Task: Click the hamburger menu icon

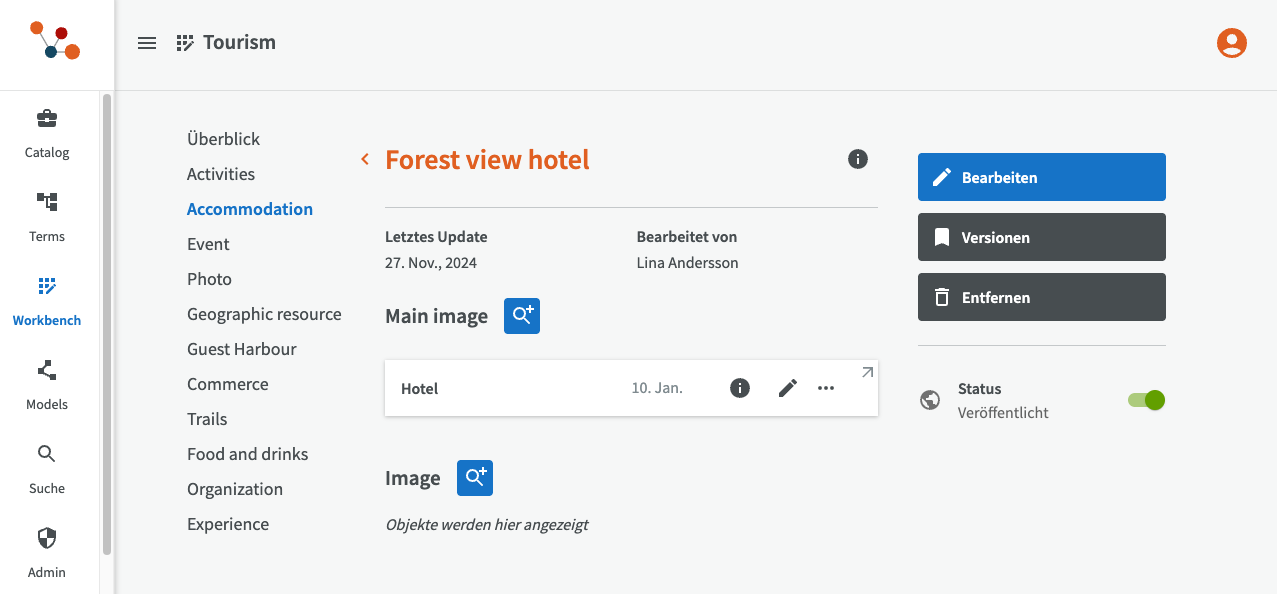Action: [x=147, y=43]
